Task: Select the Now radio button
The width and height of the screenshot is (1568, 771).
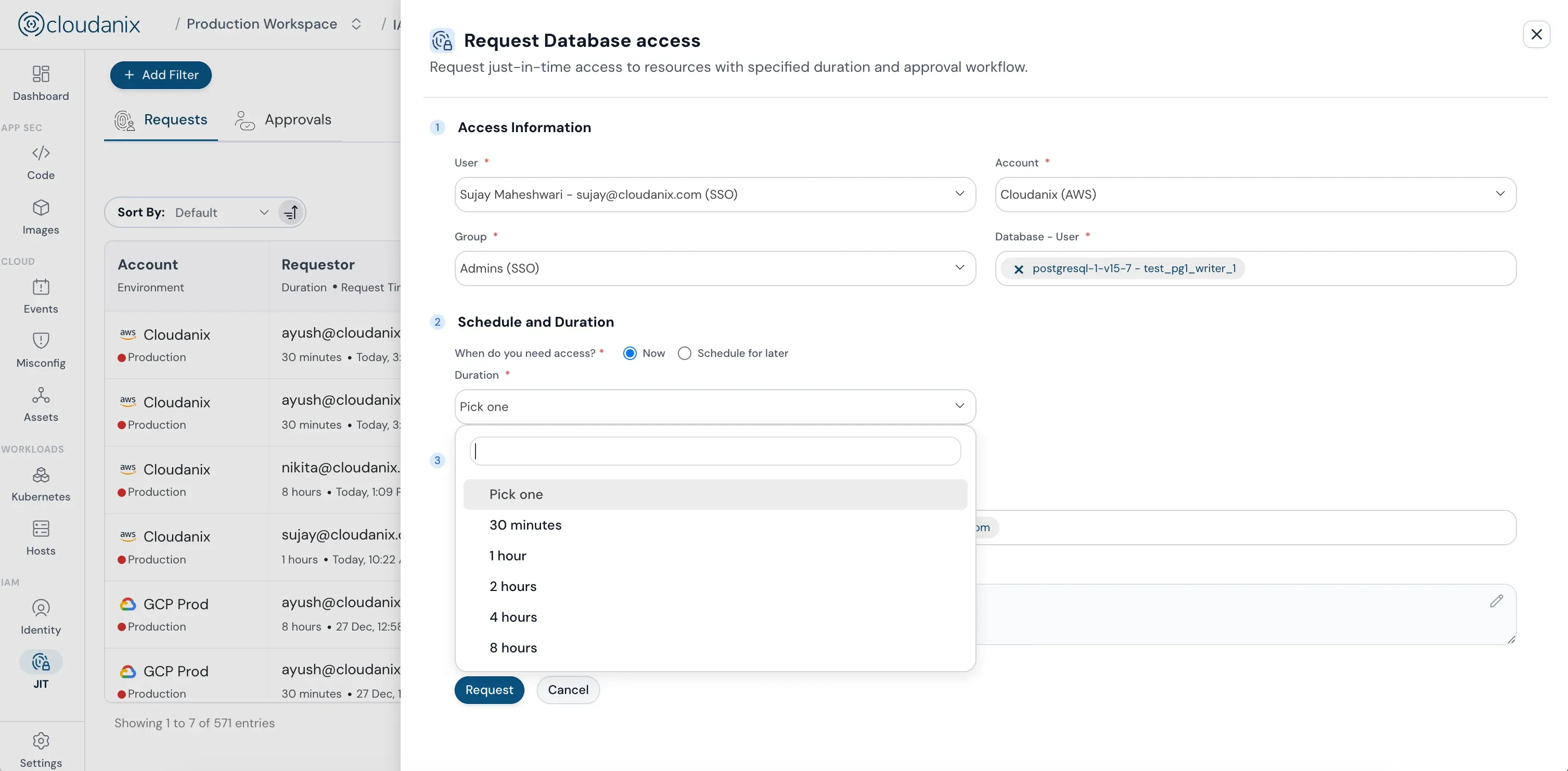Action: coord(630,353)
